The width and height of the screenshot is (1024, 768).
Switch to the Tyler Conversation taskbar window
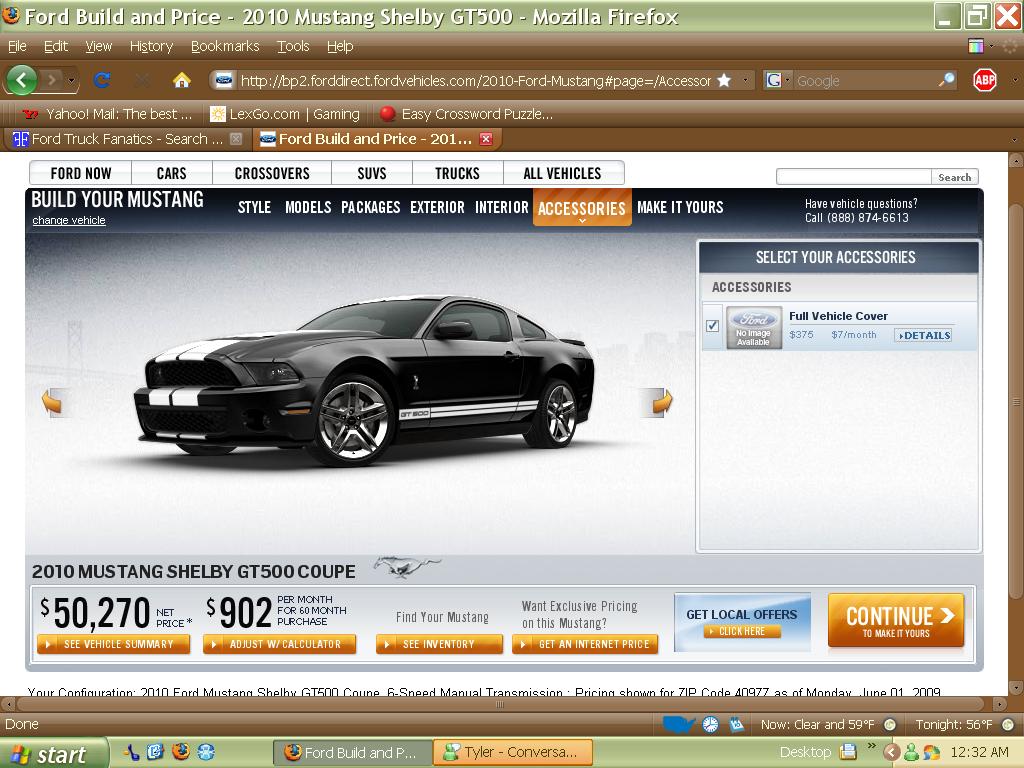click(x=513, y=752)
